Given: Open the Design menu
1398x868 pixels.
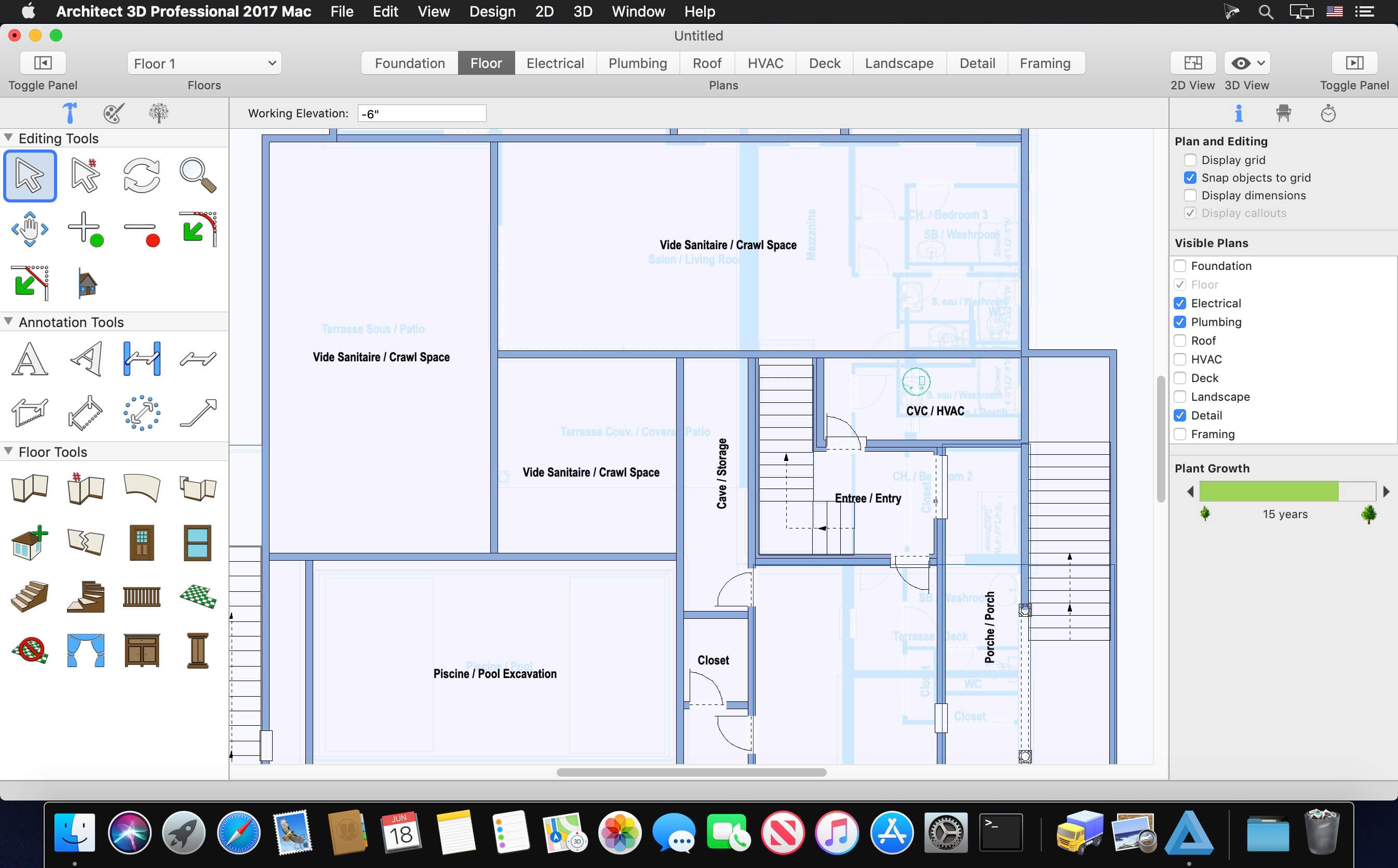Looking at the screenshot, I should [x=492, y=11].
